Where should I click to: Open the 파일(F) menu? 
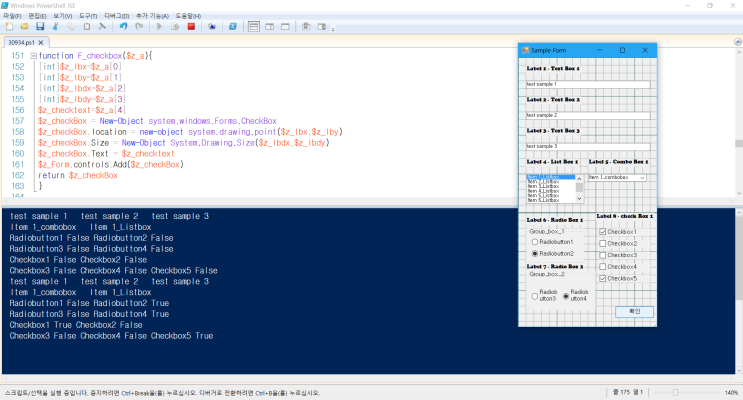pyautogui.click(x=12, y=16)
